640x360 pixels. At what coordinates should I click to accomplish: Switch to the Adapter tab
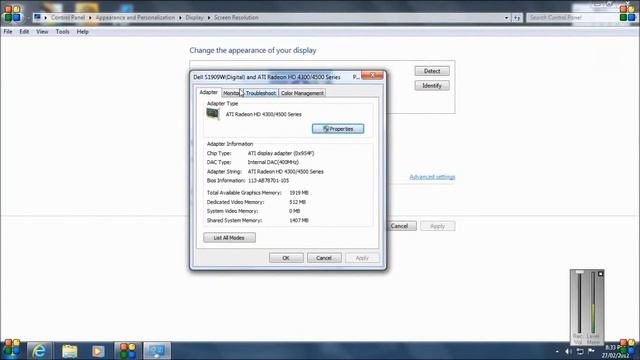coord(209,92)
